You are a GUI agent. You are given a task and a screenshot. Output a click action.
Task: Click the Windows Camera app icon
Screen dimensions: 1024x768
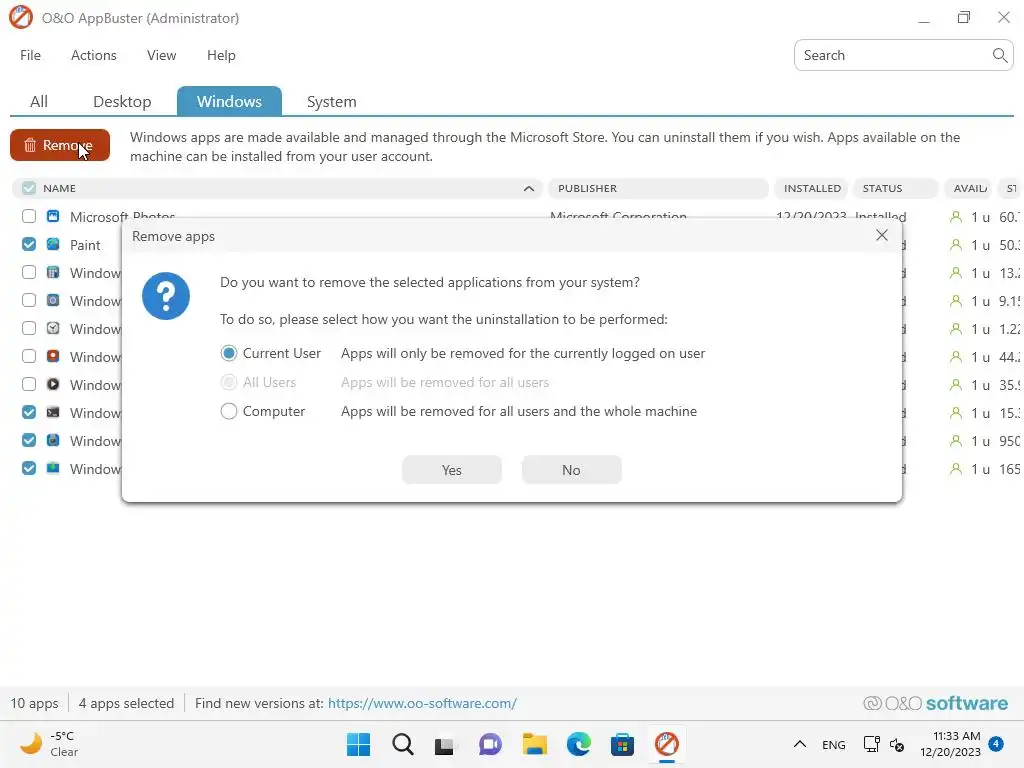(x=53, y=300)
